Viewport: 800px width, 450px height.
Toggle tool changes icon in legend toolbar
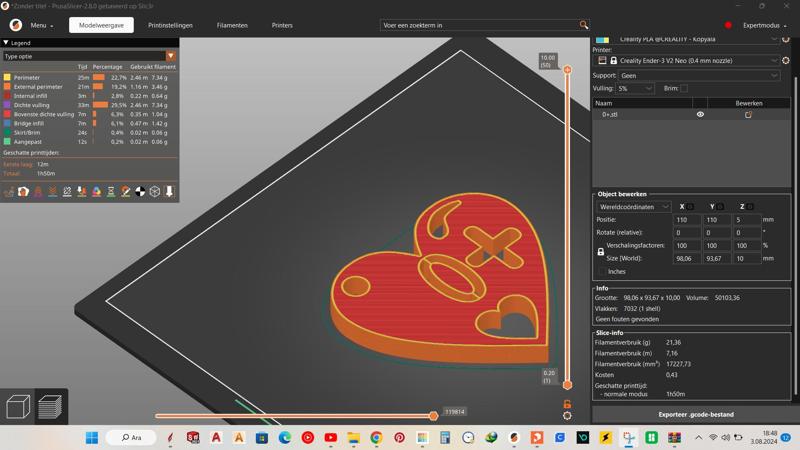[82, 192]
